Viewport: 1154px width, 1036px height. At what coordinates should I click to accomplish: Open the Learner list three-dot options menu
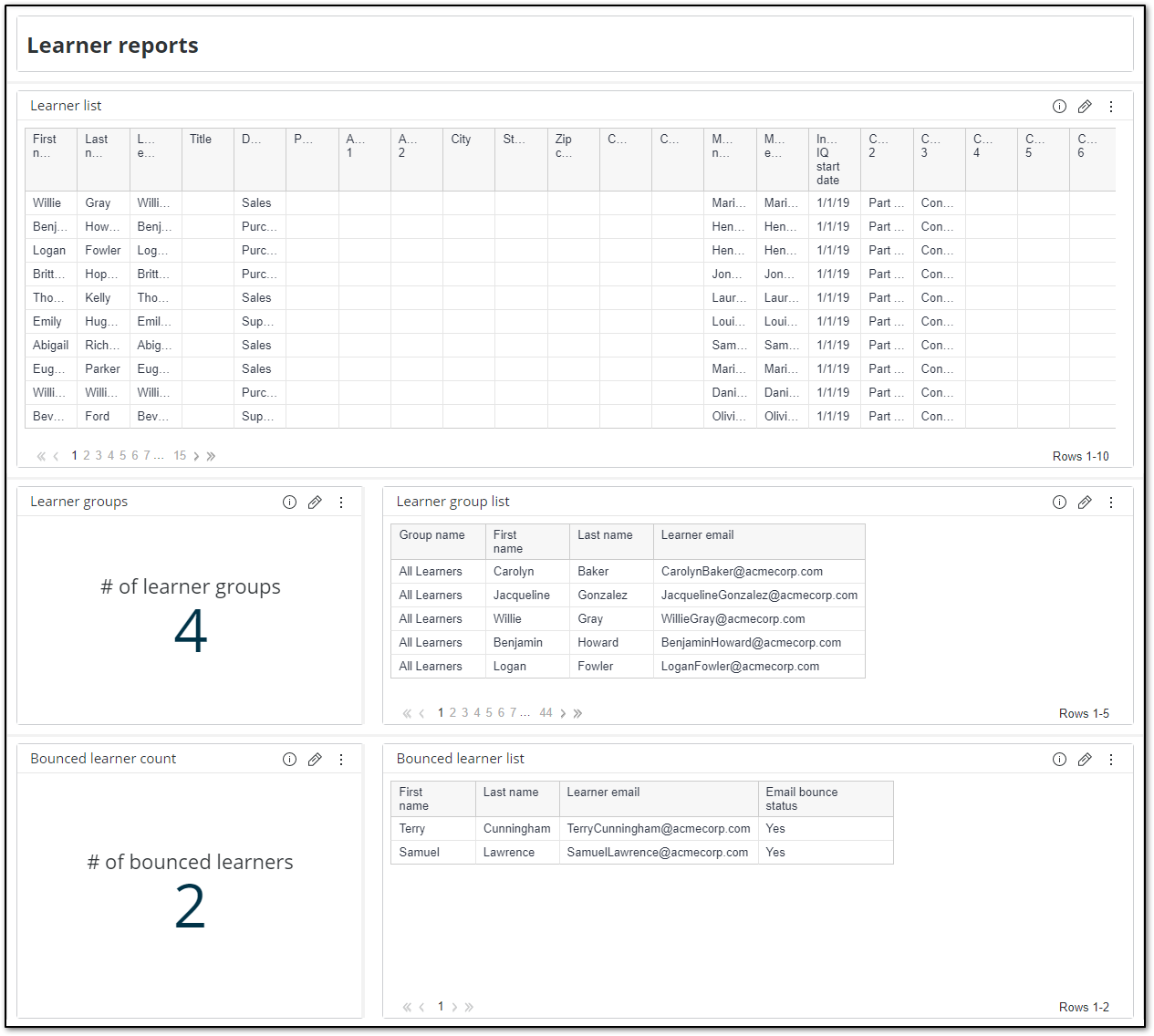[x=1111, y=106]
